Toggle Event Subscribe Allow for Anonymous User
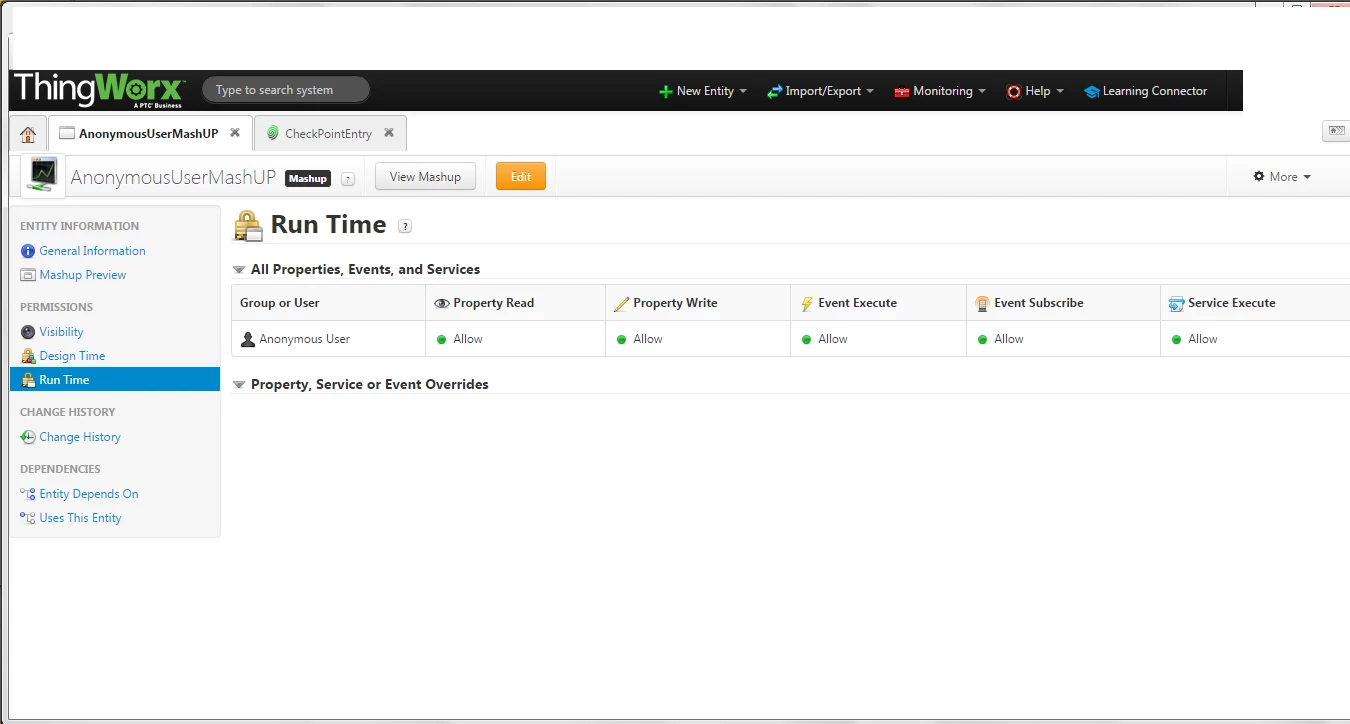 [x=1001, y=339]
